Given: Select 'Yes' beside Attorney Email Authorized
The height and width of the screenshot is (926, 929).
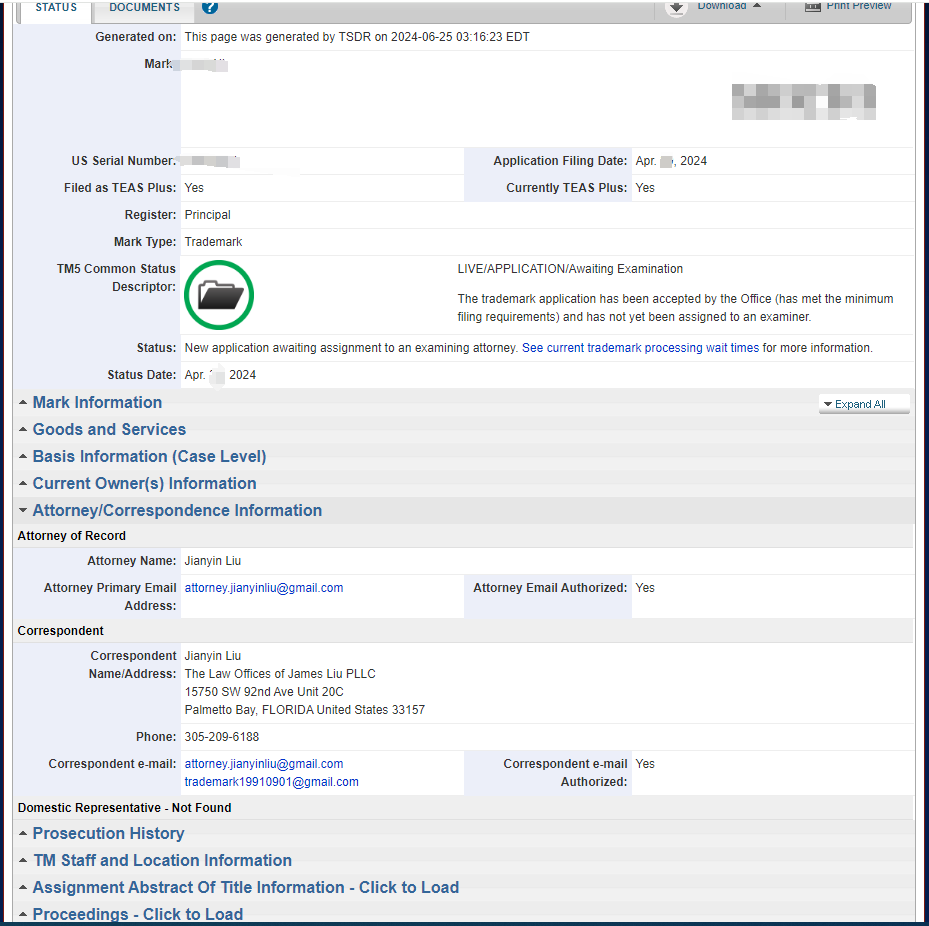Looking at the screenshot, I should 645,588.
